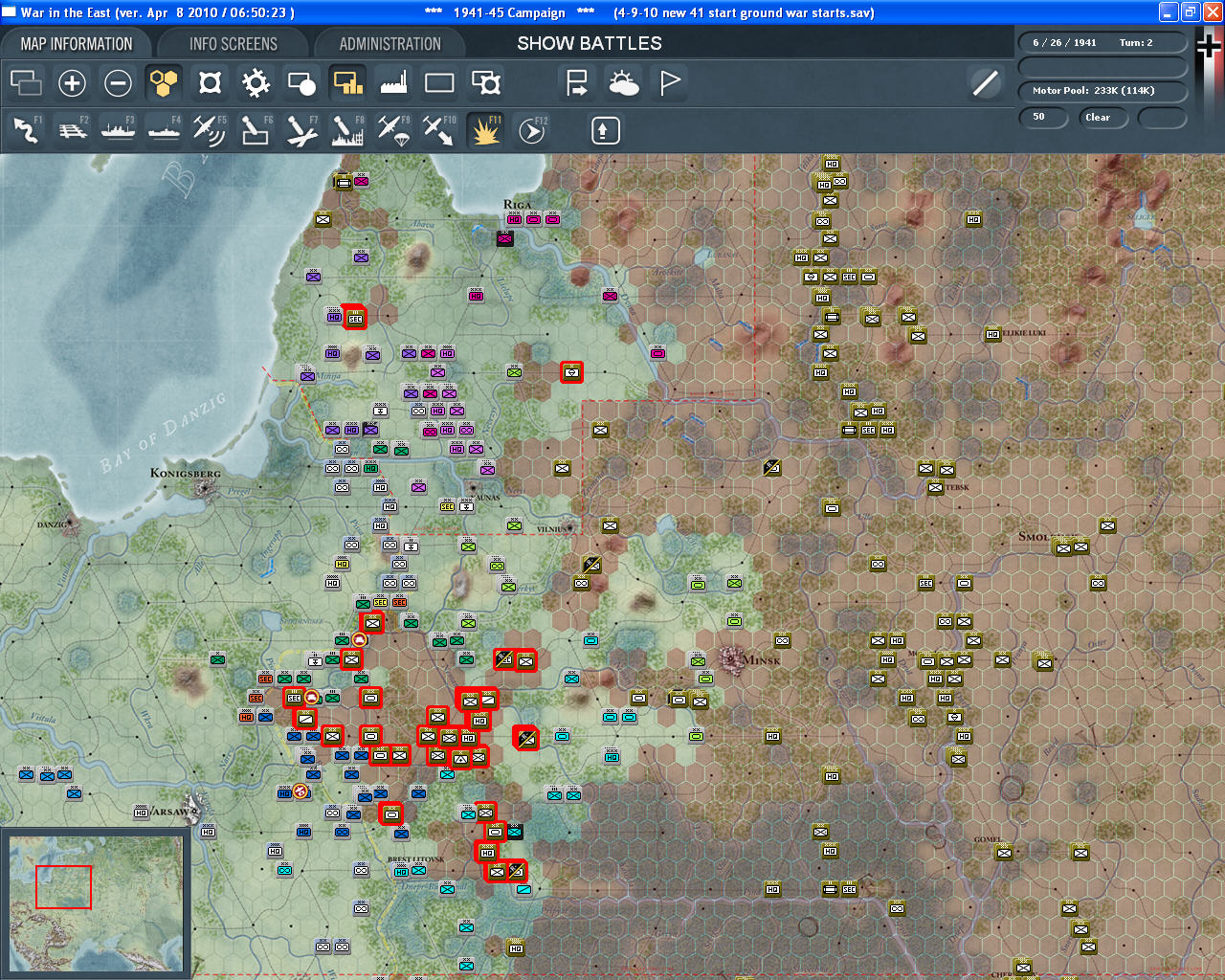This screenshot has height=980, width=1225.
Task: Open the game settings gear icon
Action: (255, 83)
